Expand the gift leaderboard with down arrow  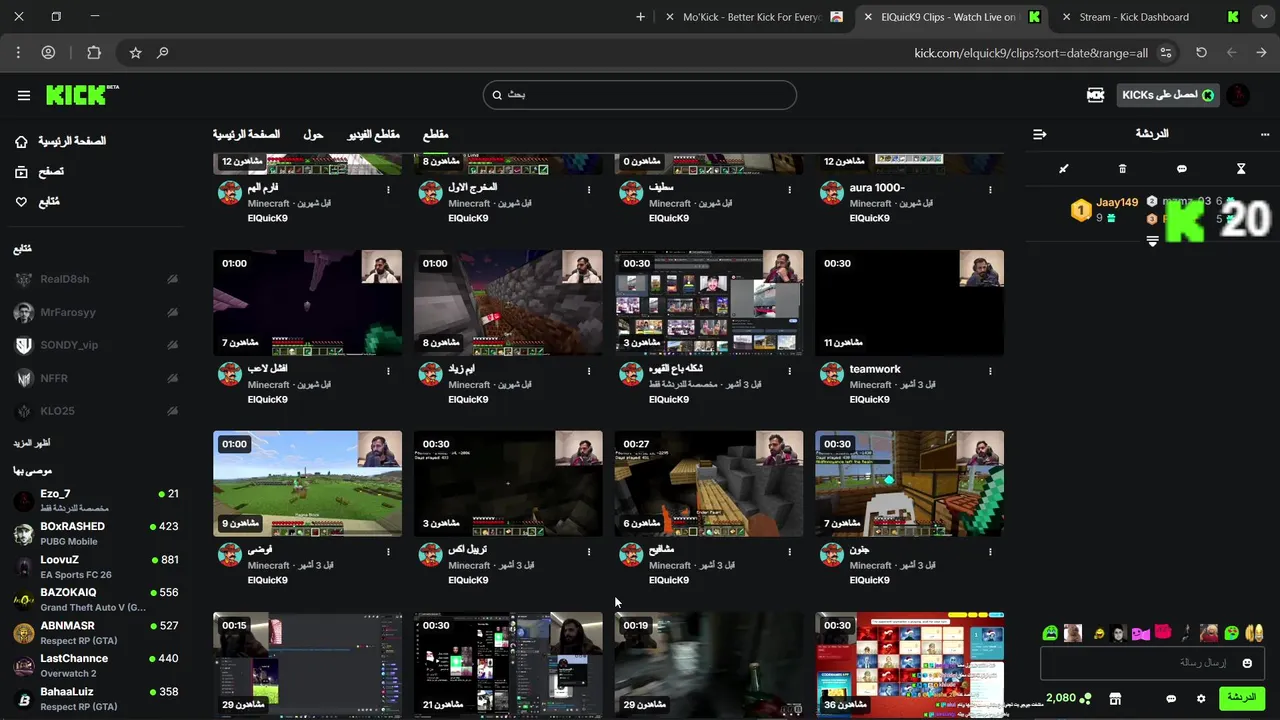[1152, 241]
